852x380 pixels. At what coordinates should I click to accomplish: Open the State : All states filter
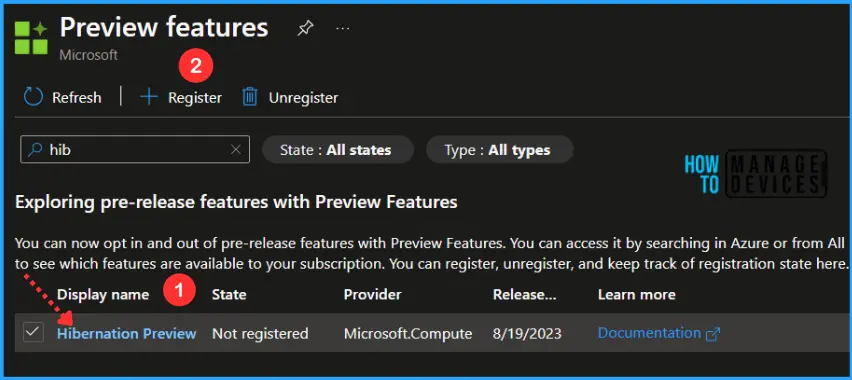coord(337,150)
